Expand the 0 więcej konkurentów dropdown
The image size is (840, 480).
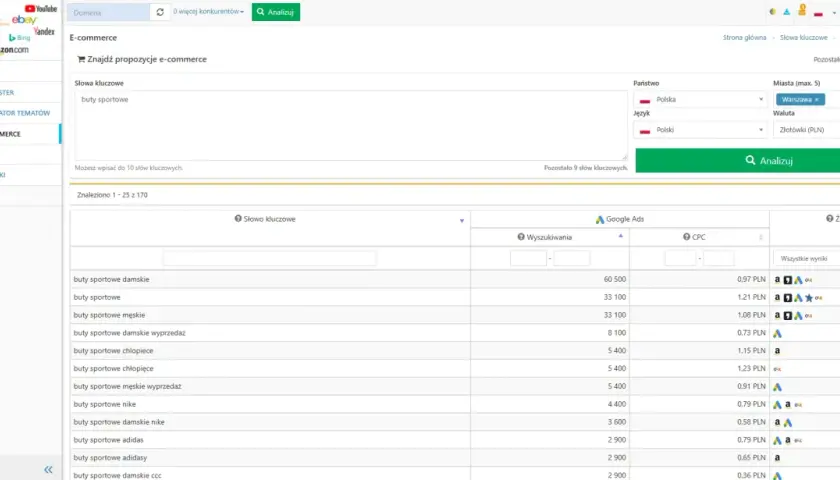[208, 11]
